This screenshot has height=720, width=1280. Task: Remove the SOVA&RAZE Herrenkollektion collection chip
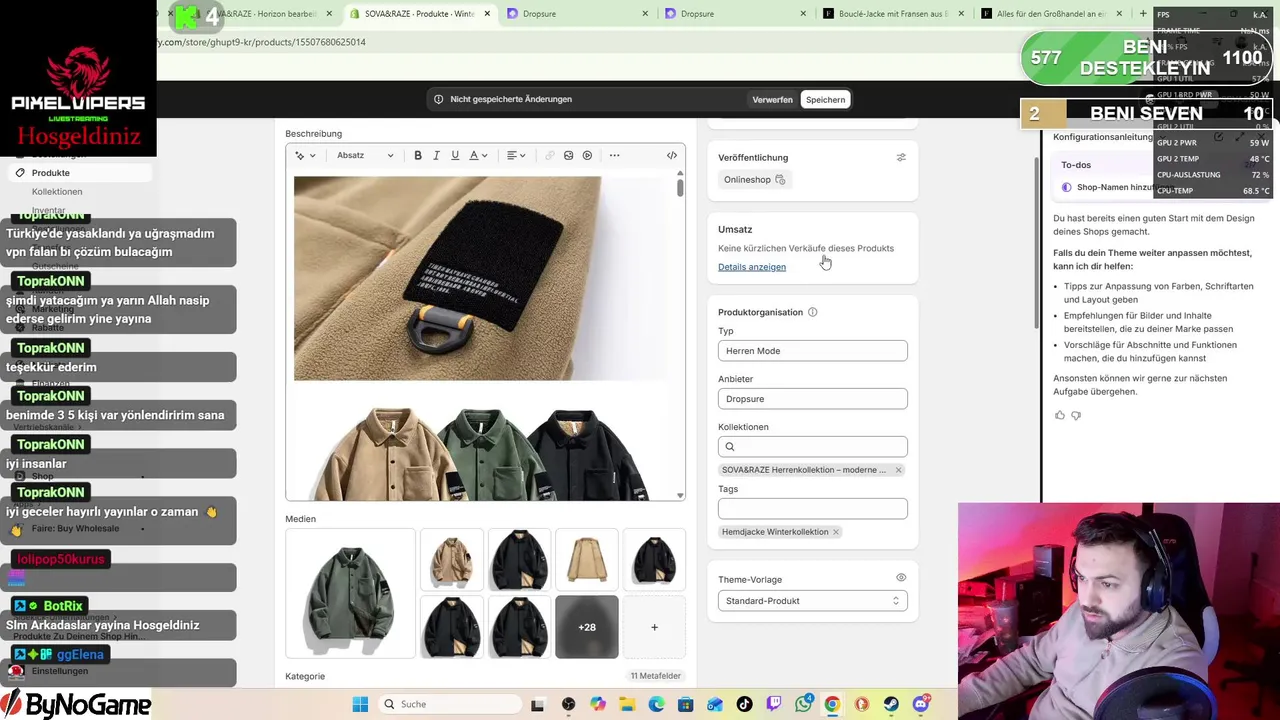click(x=898, y=470)
